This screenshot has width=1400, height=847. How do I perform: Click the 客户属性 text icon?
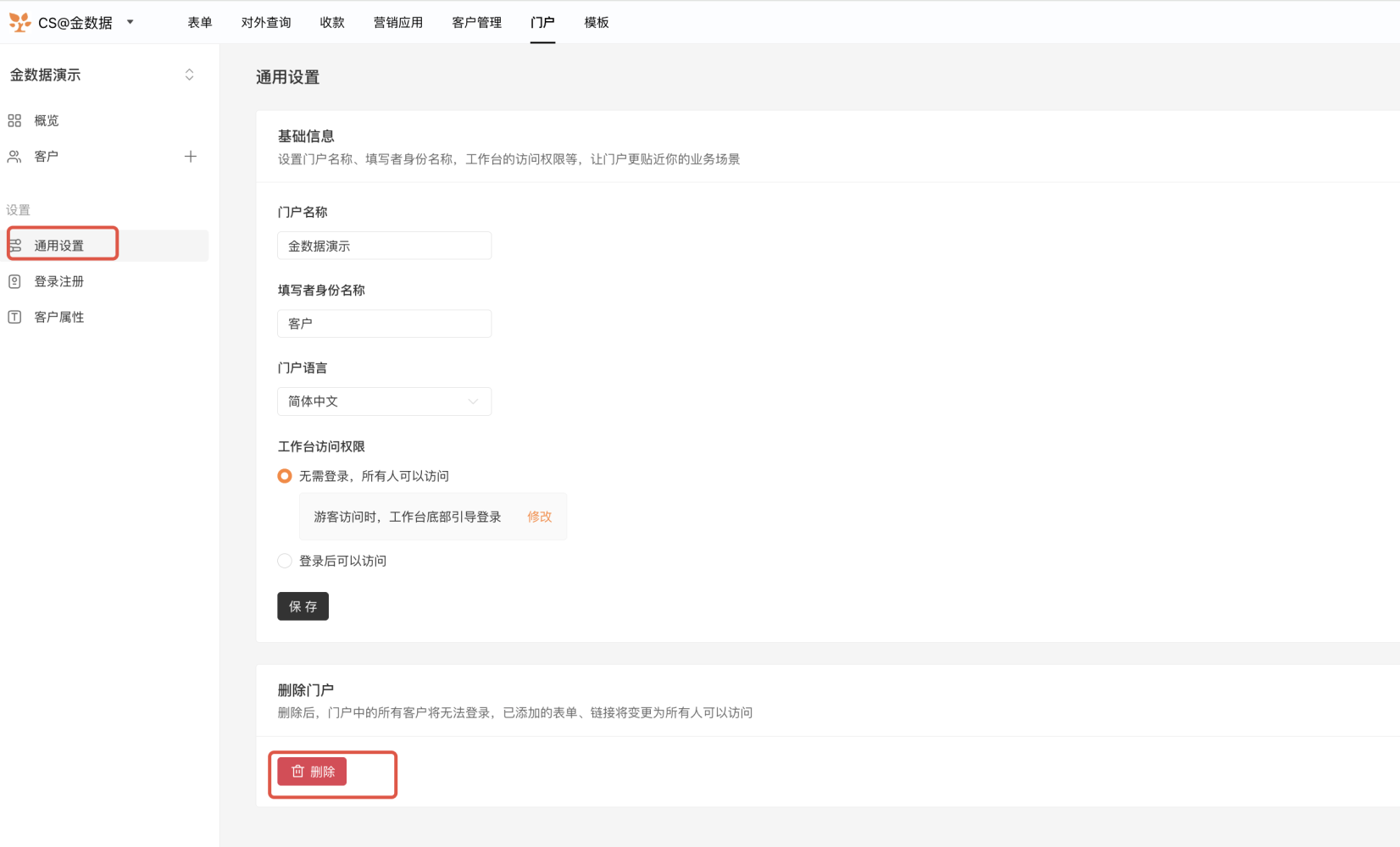coord(14,318)
